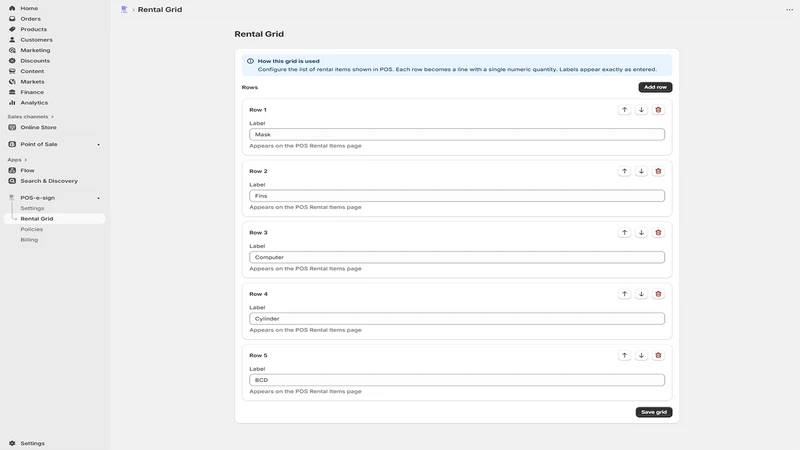Click the Home icon in sidebar
This screenshot has height=450, width=800.
pos(12,8)
